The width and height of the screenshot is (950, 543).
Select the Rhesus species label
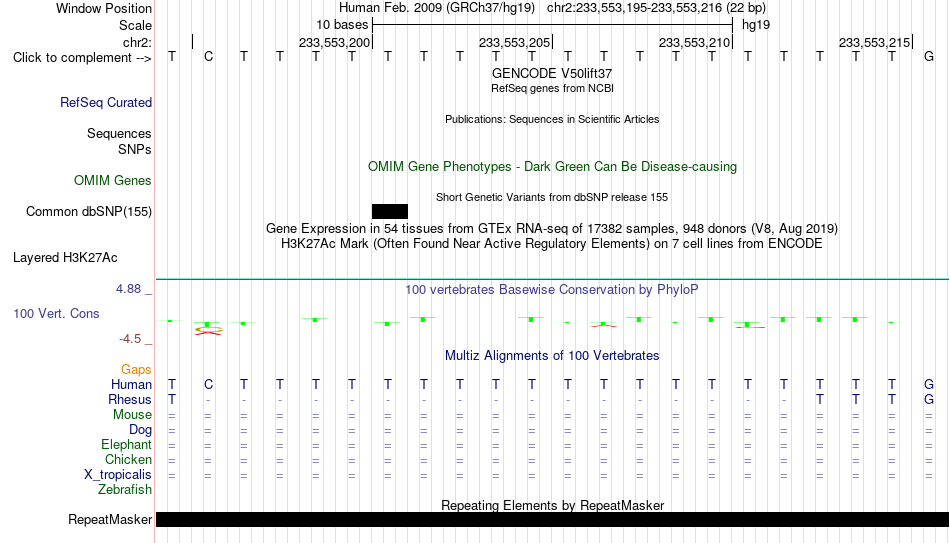pyautogui.click(x=130, y=400)
